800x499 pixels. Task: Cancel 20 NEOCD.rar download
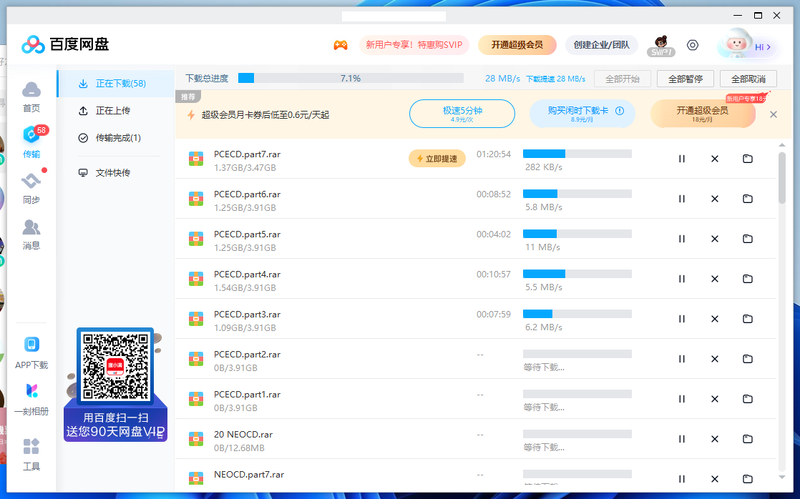(x=715, y=439)
